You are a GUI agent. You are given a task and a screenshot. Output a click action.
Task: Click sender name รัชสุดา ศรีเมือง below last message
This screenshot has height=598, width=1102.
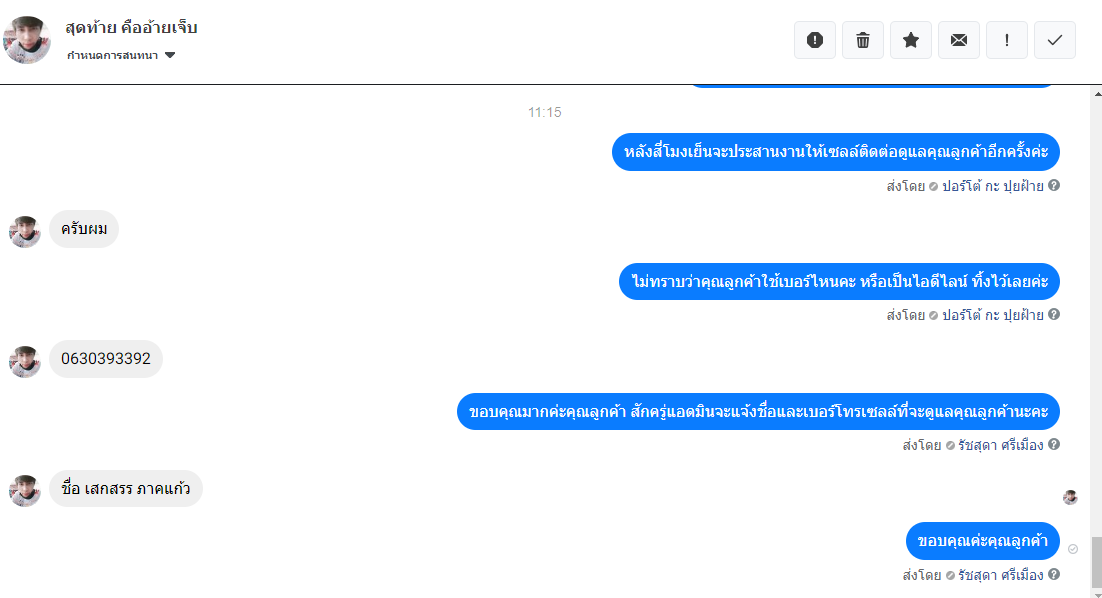point(1000,575)
